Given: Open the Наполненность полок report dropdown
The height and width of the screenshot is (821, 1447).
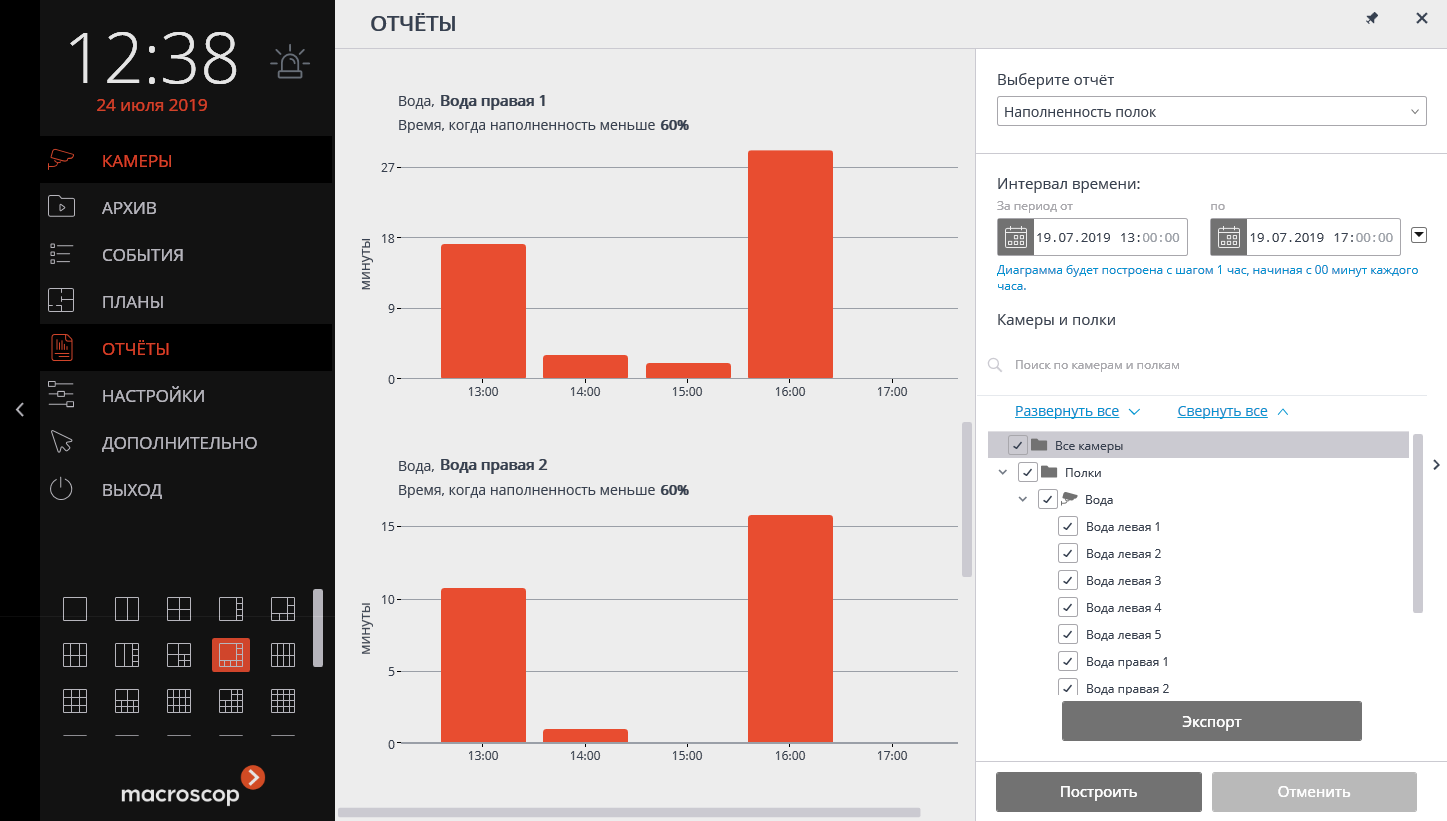Looking at the screenshot, I should click(x=1211, y=112).
